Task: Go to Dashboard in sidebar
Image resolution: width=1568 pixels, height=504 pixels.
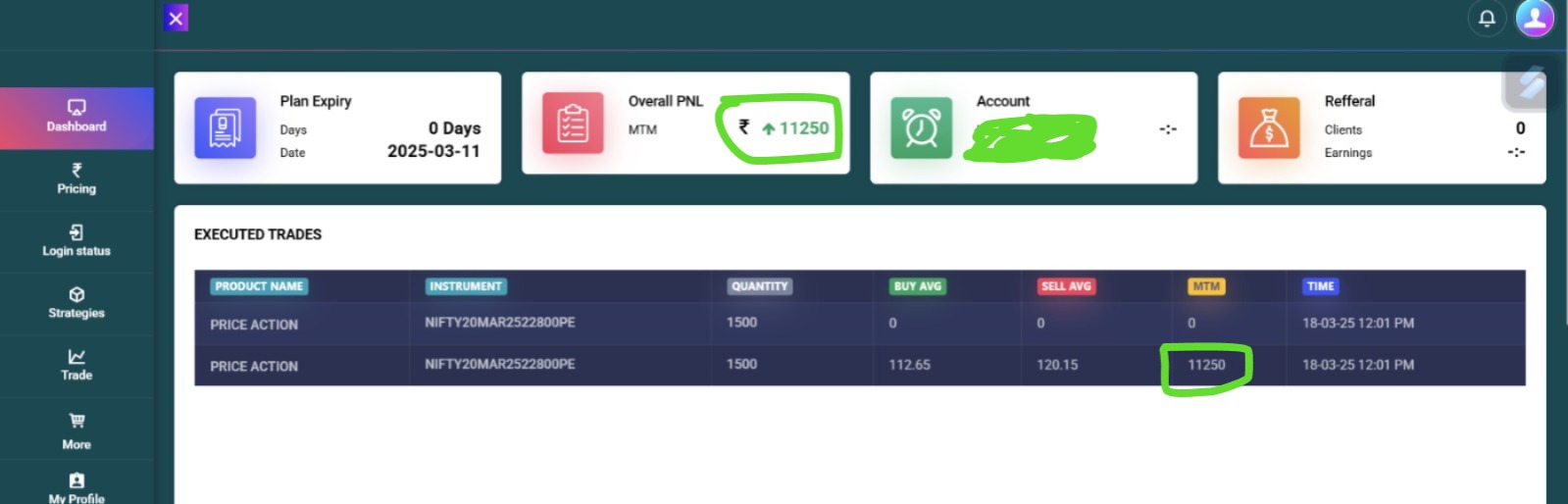Action: coord(76,117)
